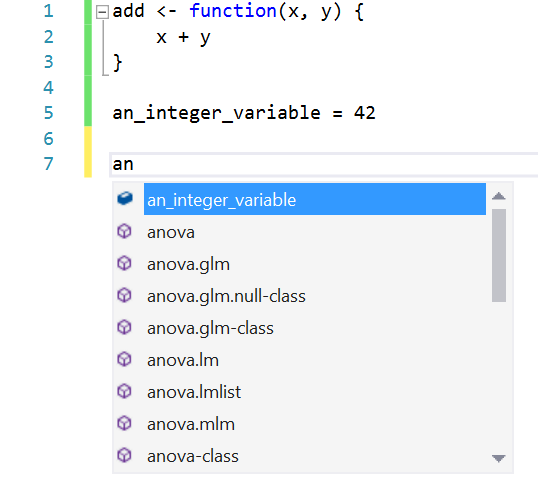Viewport: 538px width, 493px height.
Task: Click the cube icon next to anova.lm
Action: pos(124,360)
